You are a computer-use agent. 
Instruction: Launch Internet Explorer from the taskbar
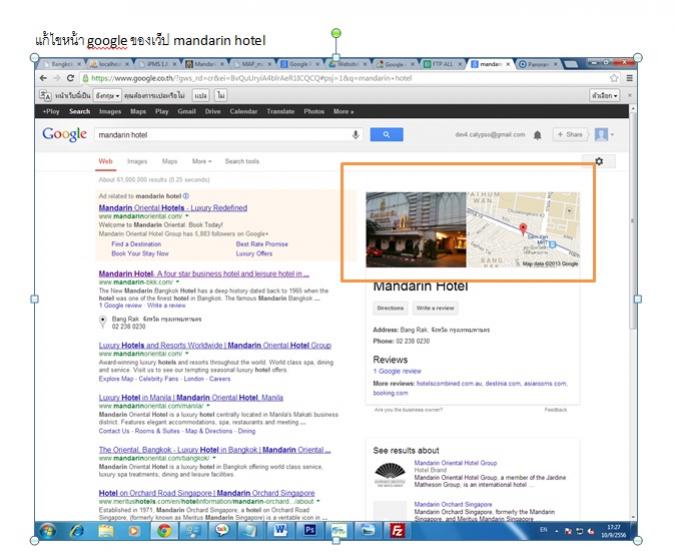[x=77, y=531]
